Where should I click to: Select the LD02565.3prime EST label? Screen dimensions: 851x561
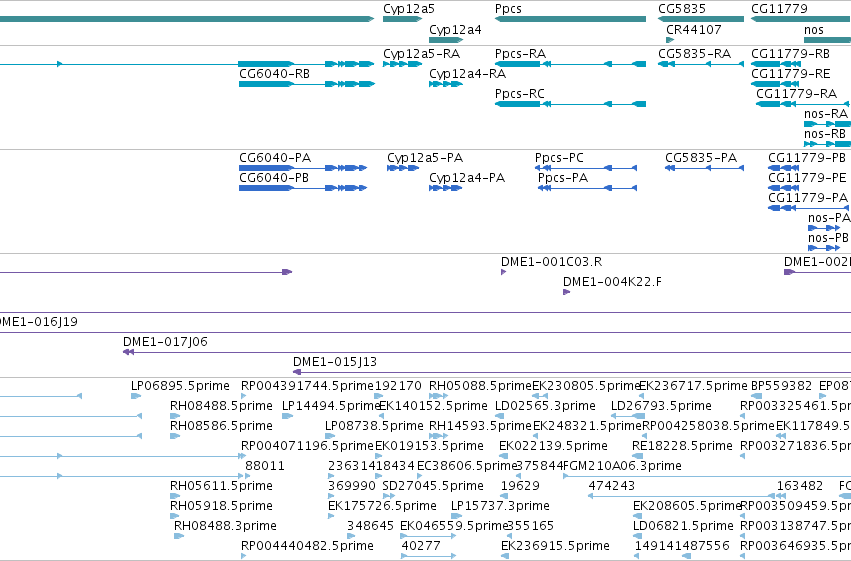click(x=545, y=406)
